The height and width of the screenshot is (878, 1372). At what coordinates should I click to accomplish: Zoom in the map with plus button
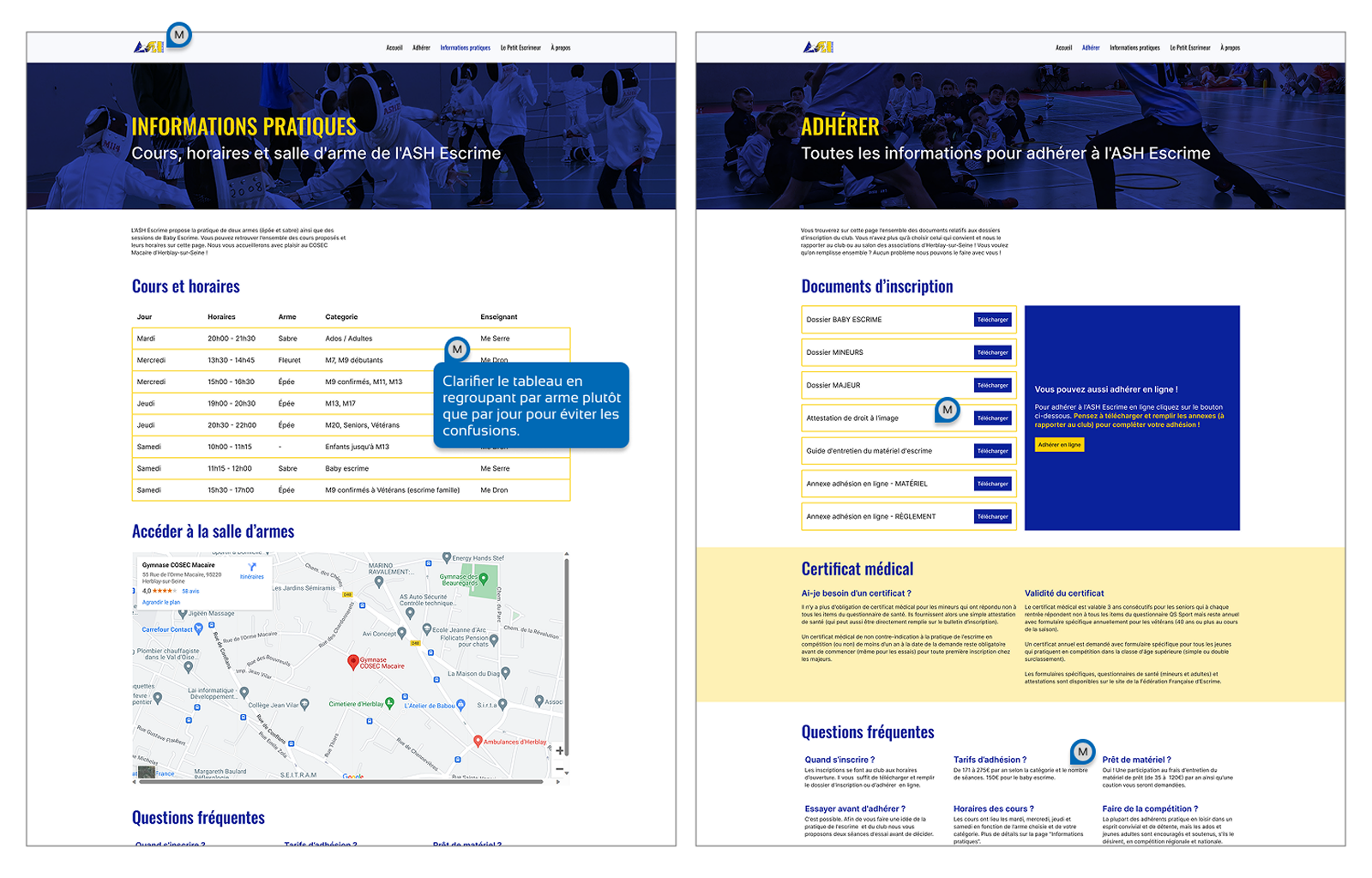pos(560,750)
